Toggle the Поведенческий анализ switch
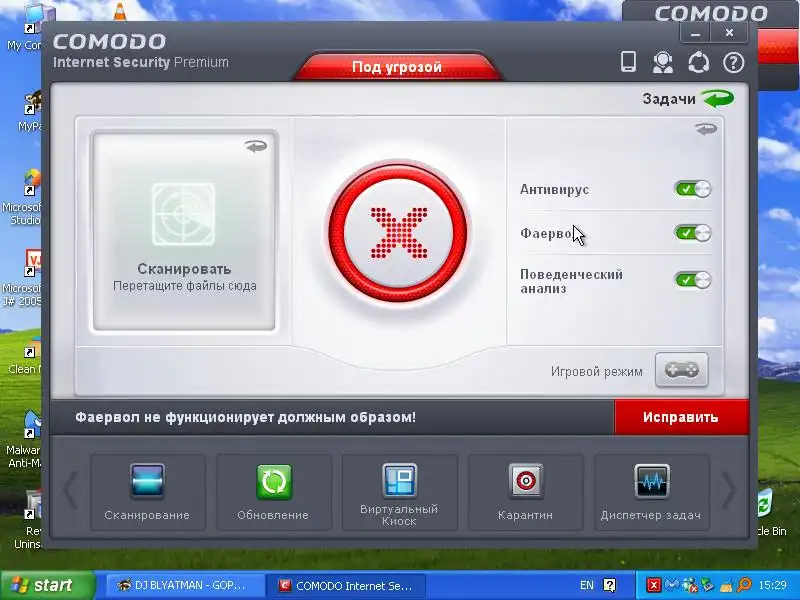 click(x=692, y=280)
